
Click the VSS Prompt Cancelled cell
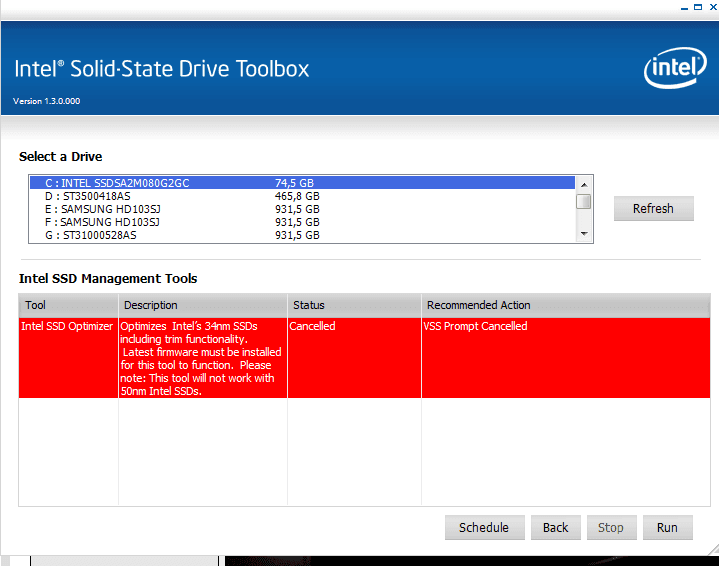(x=565, y=358)
